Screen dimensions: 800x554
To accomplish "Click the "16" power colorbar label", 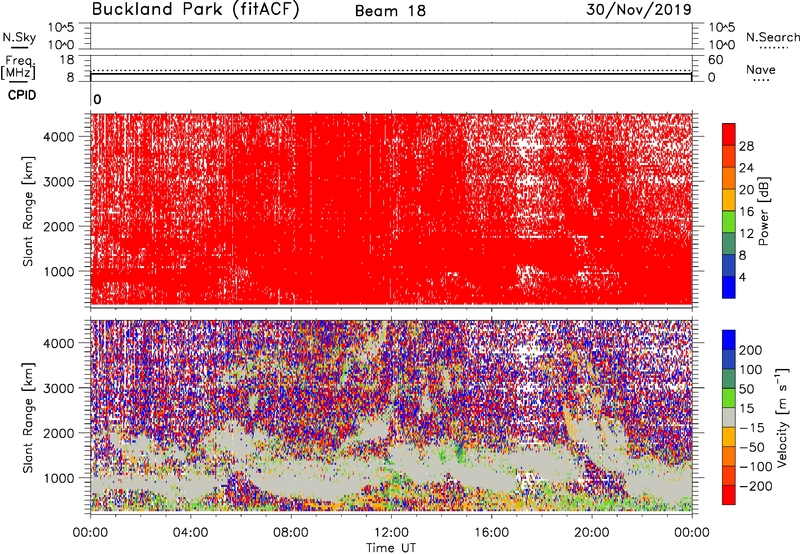I will [x=746, y=212].
